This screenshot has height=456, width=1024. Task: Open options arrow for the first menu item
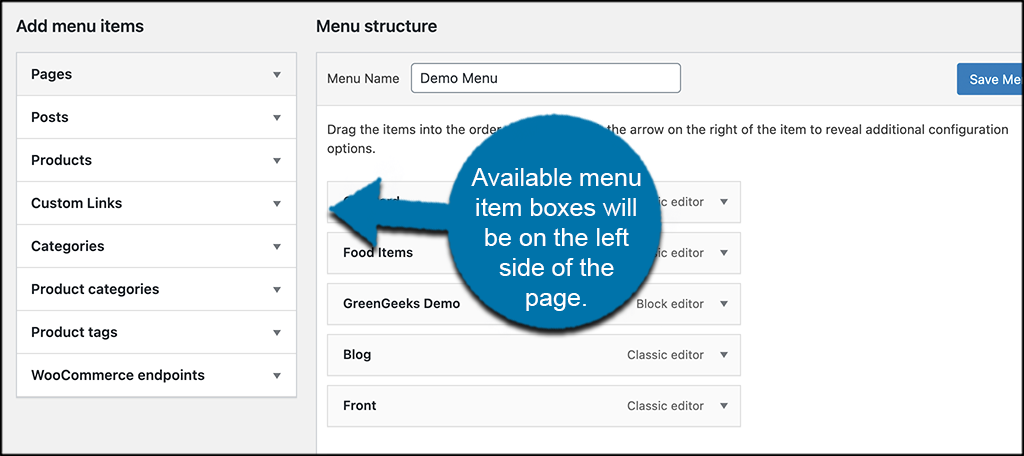coord(724,202)
